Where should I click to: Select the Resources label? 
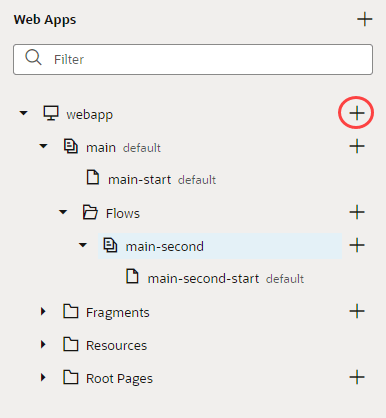[x=116, y=345]
